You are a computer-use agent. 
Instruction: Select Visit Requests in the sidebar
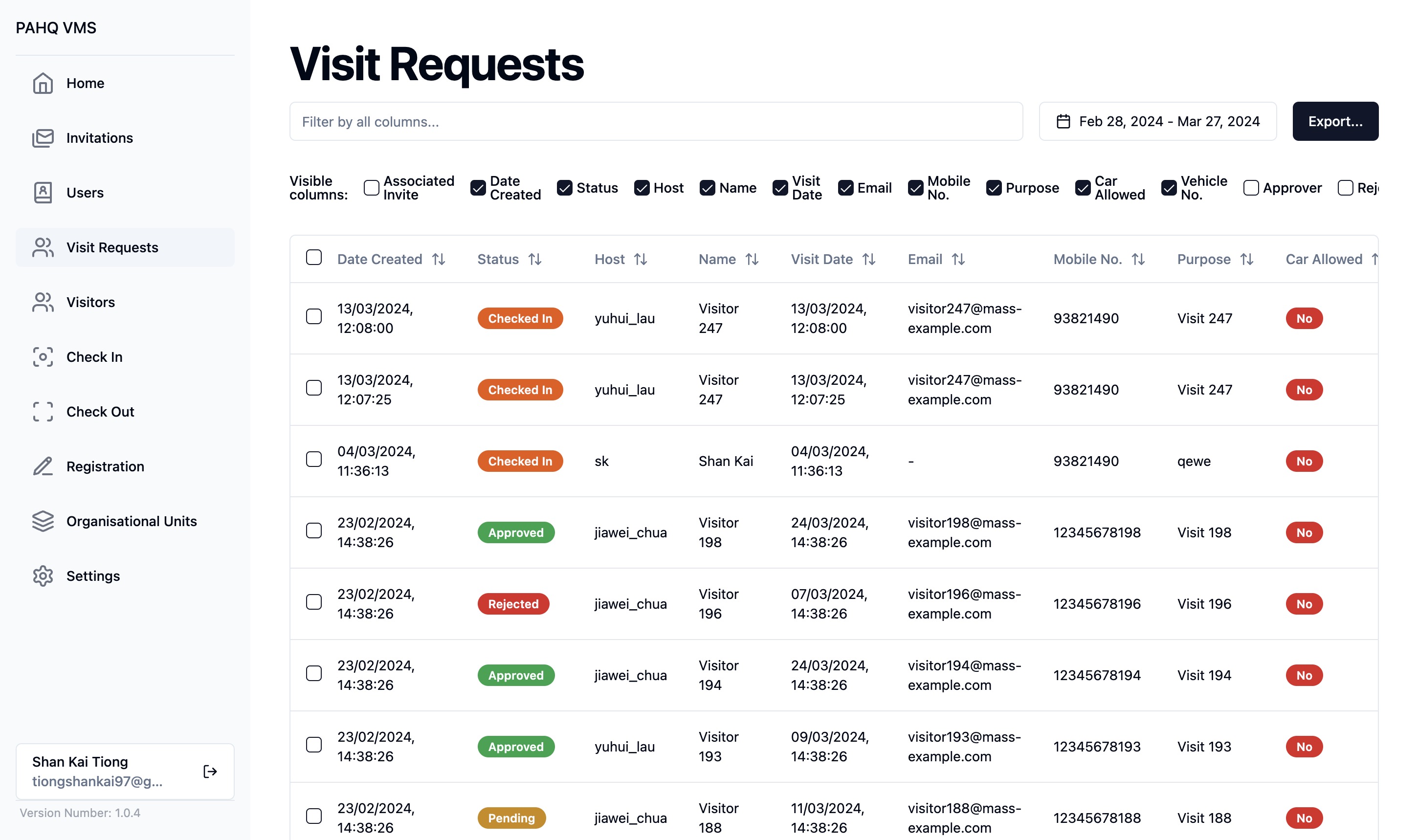[x=112, y=247]
